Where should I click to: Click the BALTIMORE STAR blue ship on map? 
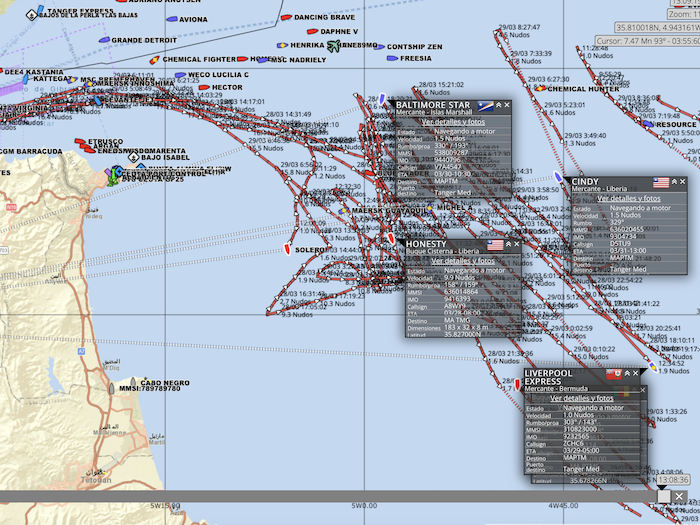click(382, 99)
